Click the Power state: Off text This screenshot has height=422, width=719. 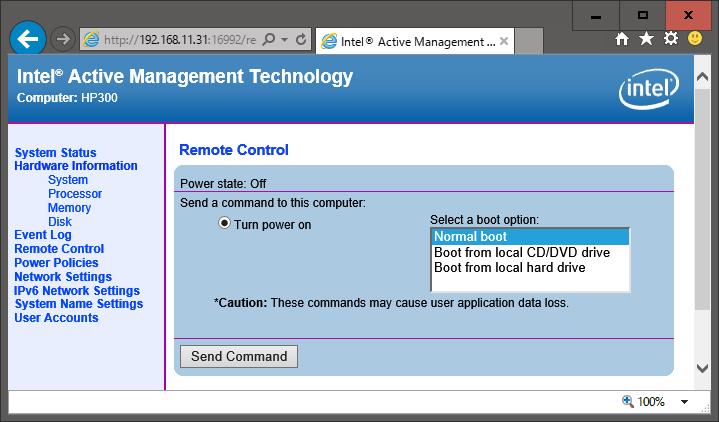[x=223, y=183]
